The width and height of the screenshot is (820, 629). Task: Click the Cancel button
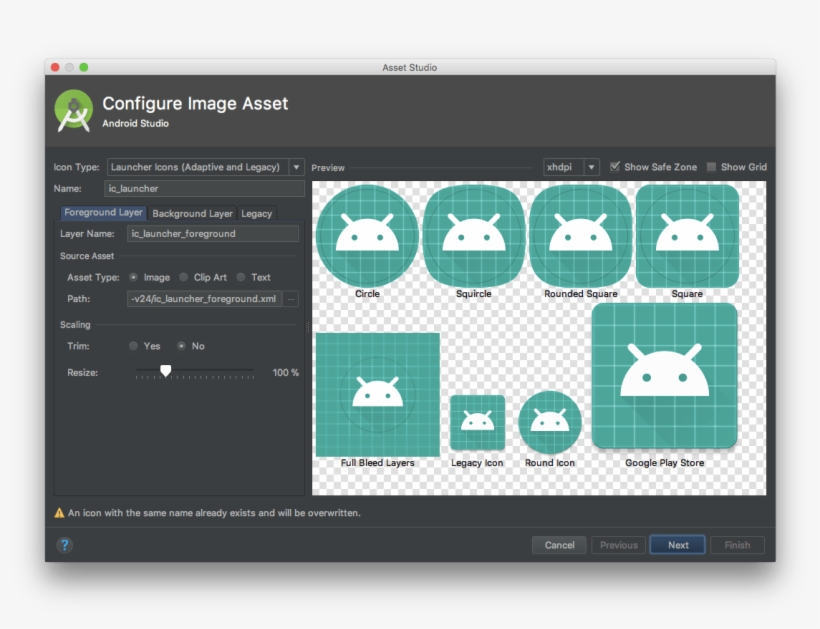pyautogui.click(x=559, y=545)
